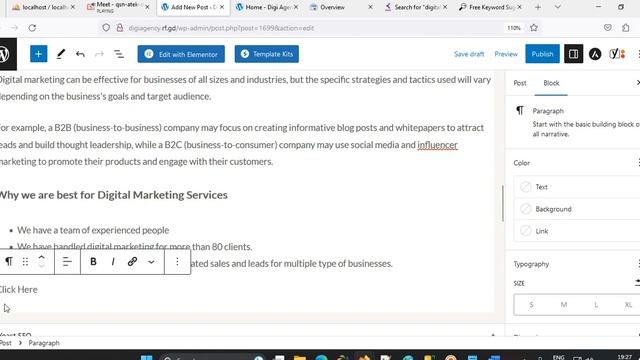
Task: Select font size XL
Action: click(x=628, y=304)
